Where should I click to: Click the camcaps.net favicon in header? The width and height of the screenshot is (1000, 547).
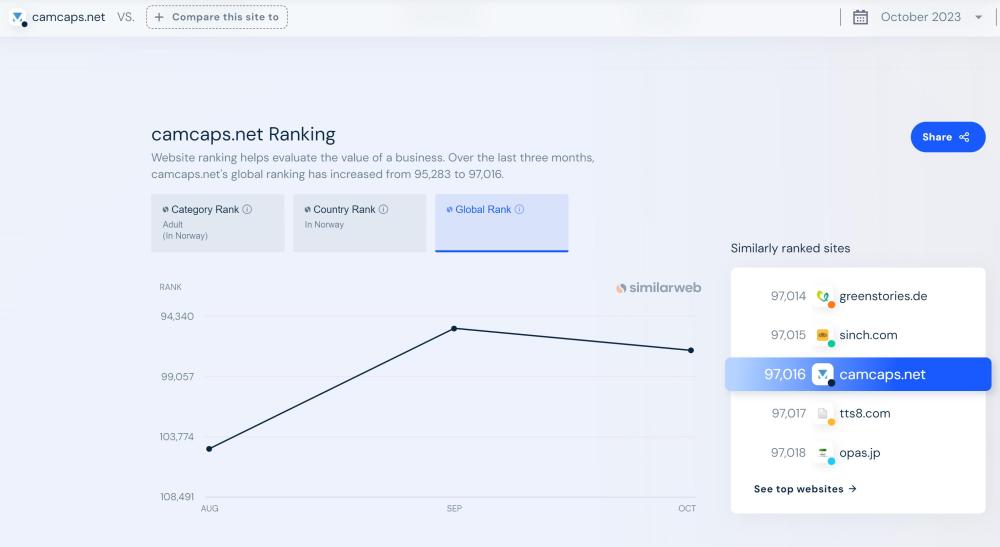(x=18, y=18)
